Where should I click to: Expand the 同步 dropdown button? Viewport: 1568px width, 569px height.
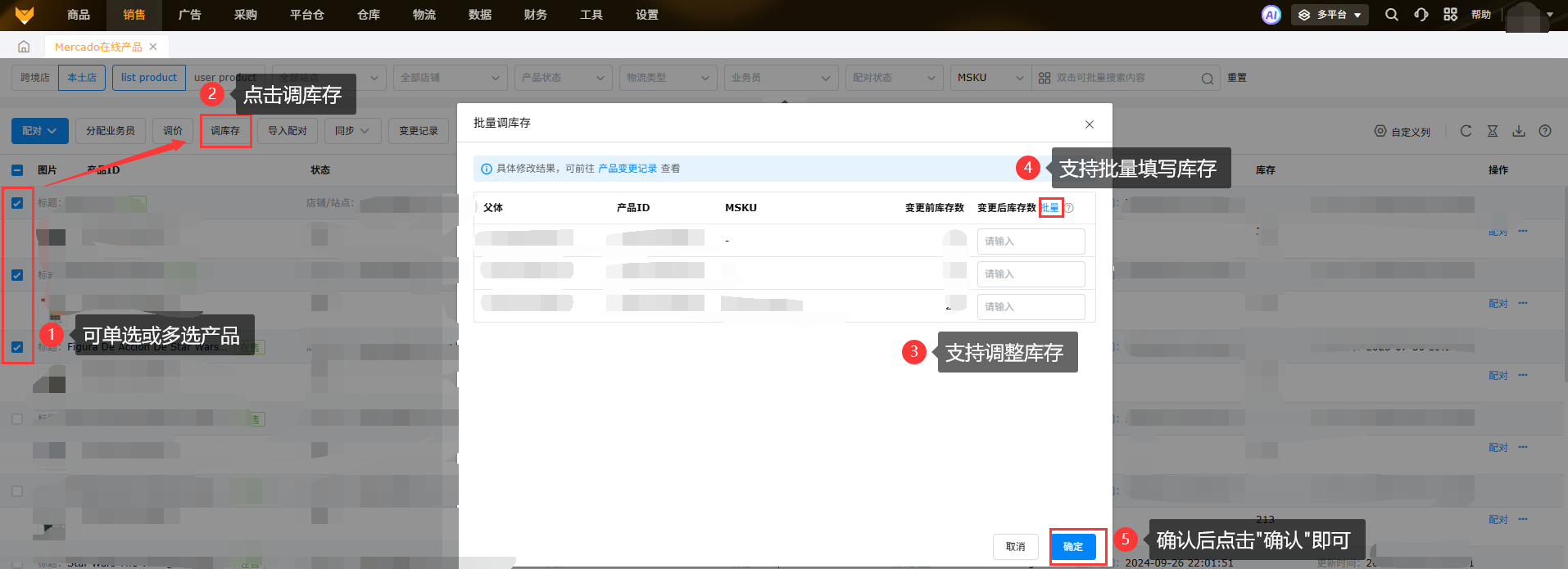click(x=351, y=131)
